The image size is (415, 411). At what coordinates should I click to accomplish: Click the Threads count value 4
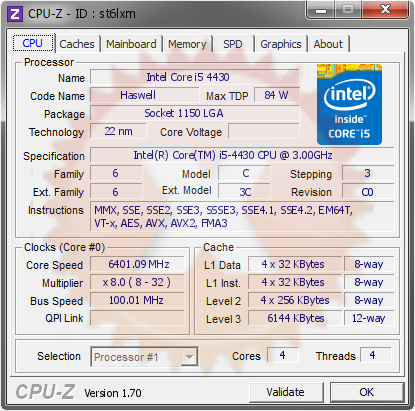click(375, 355)
